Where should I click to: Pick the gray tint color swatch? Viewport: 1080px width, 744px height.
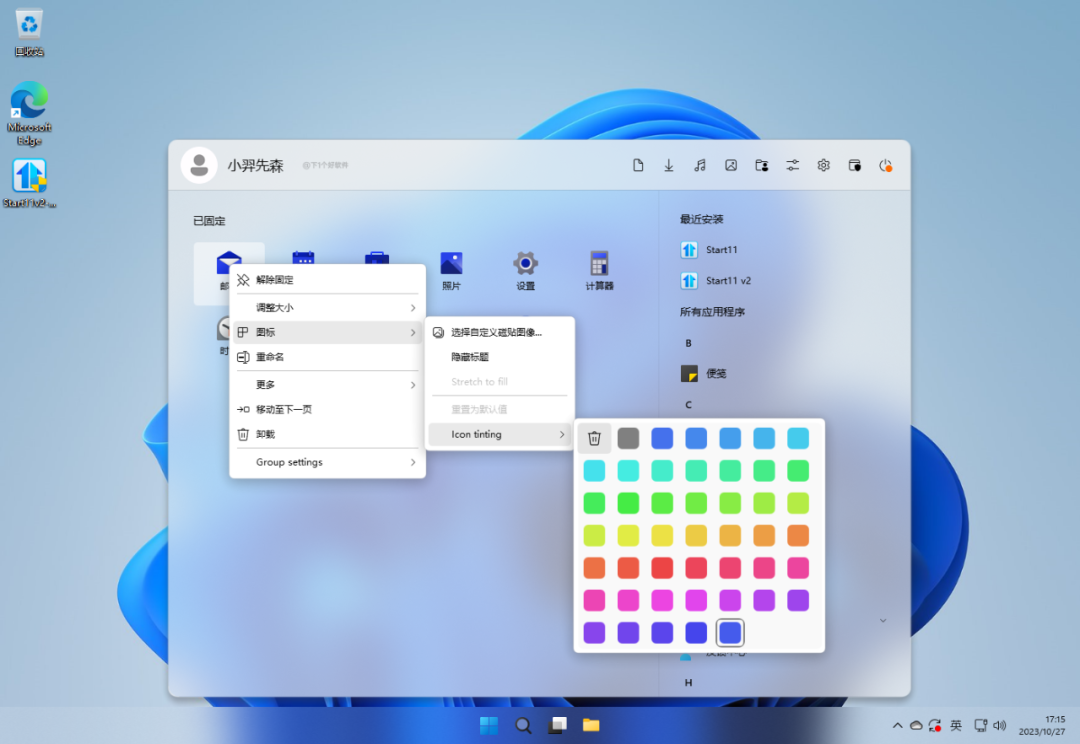[628, 438]
